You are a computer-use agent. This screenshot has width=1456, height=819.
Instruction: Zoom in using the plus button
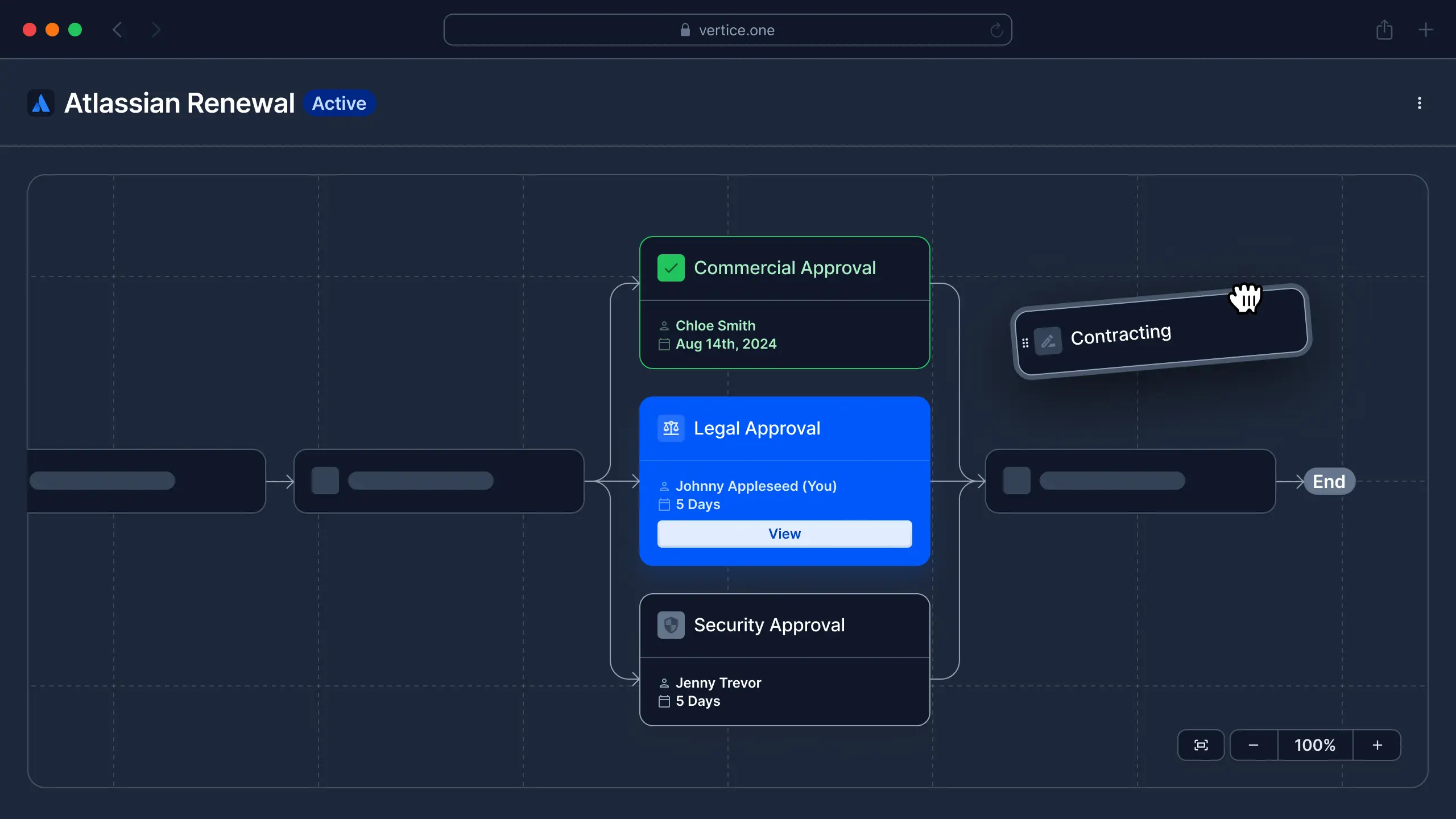1377,745
